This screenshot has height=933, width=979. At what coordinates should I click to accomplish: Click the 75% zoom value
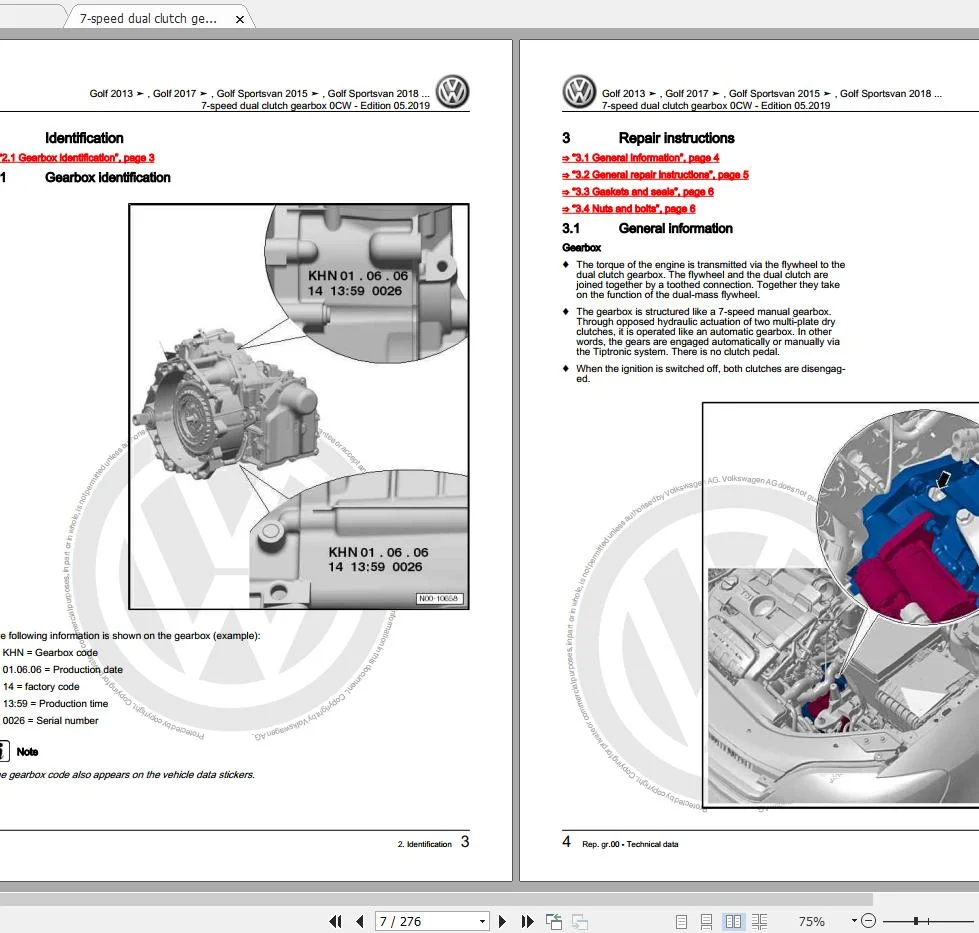coord(811,921)
